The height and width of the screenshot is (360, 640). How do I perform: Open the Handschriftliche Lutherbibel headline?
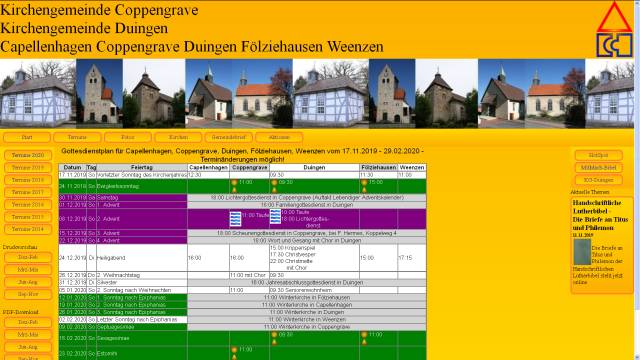pyautogui.click(x=600, y=215)
